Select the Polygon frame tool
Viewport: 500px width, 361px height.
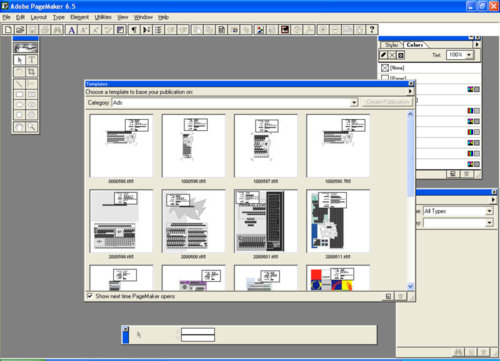31,115
